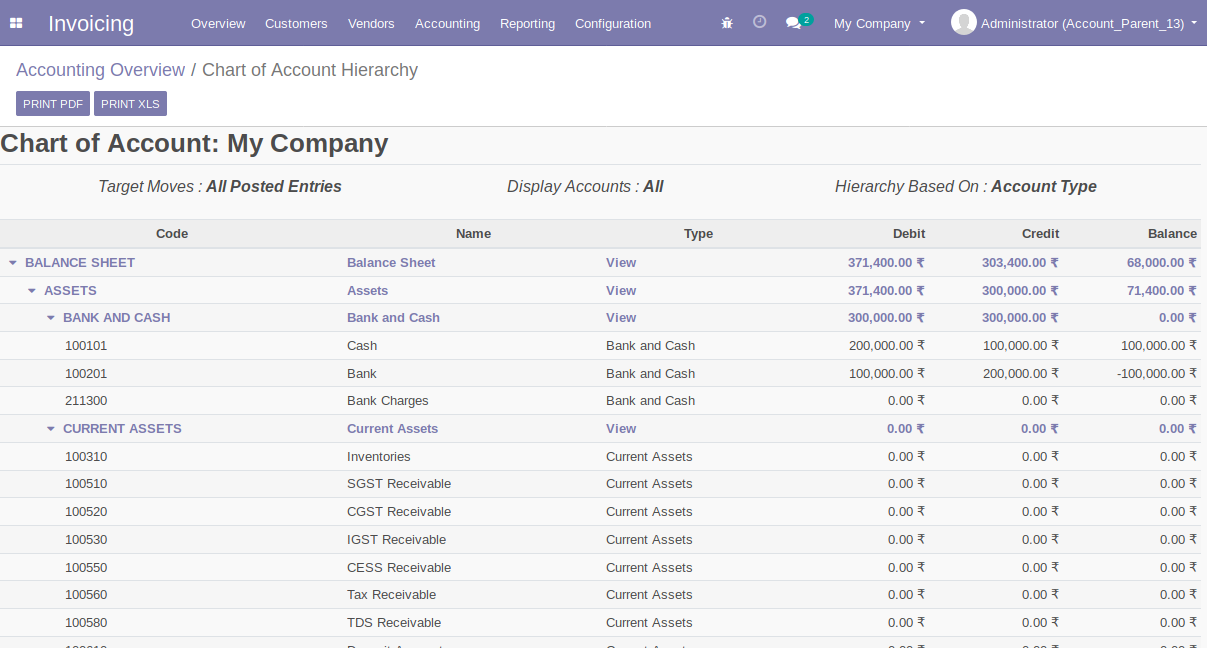Click the SGST Receivable account name

(399, 484)
